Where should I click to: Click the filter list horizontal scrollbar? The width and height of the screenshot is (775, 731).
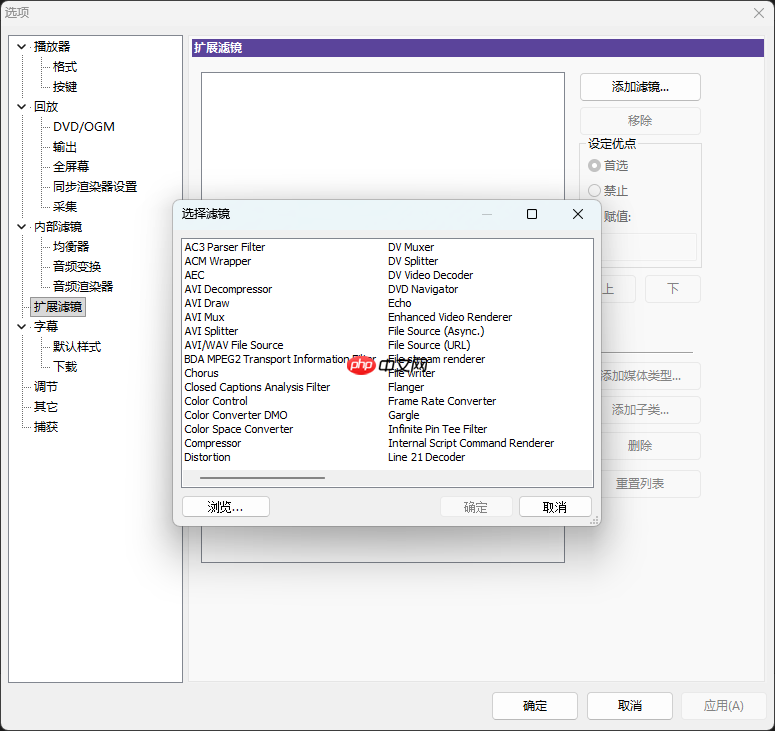(388, 478)
